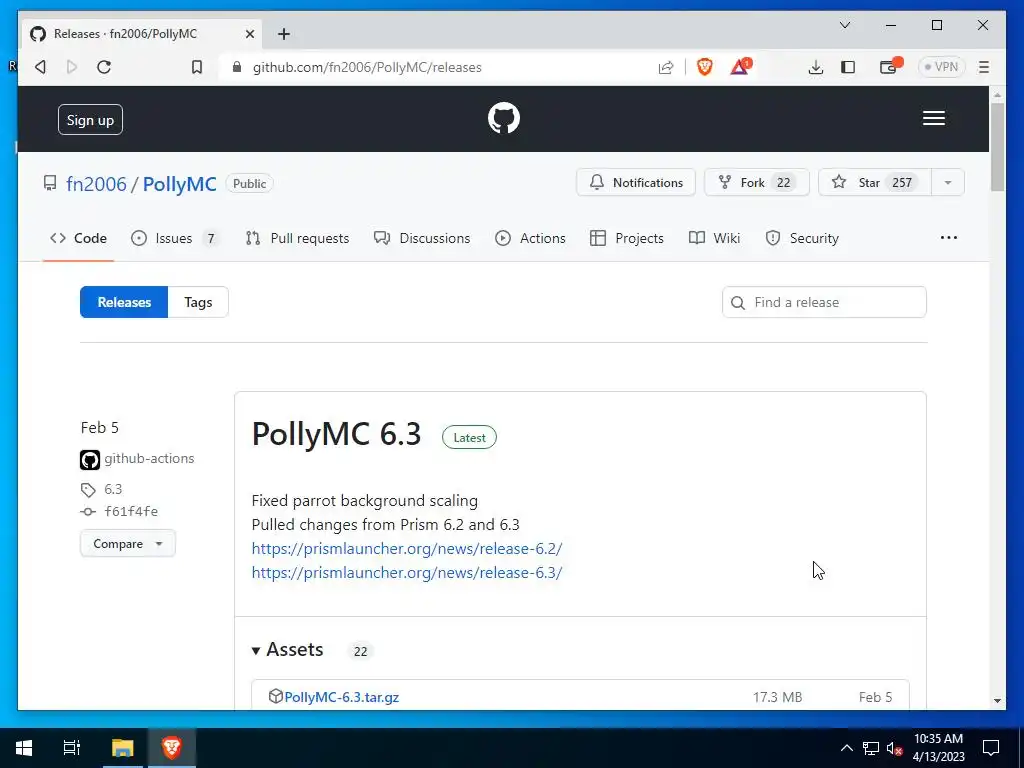Open the prismlauncher release-6.3 link
The width and height of the screenshot is (1024, 768).
coord(407,573)
